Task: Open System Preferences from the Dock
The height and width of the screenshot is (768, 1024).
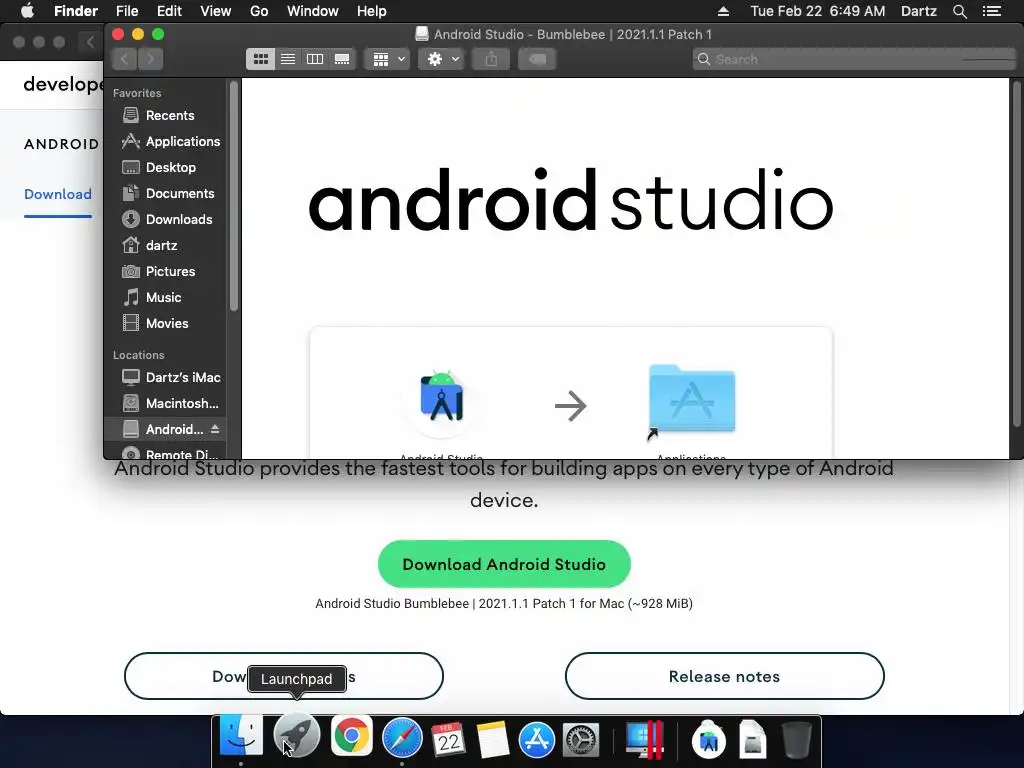Action: click(581, 739)
